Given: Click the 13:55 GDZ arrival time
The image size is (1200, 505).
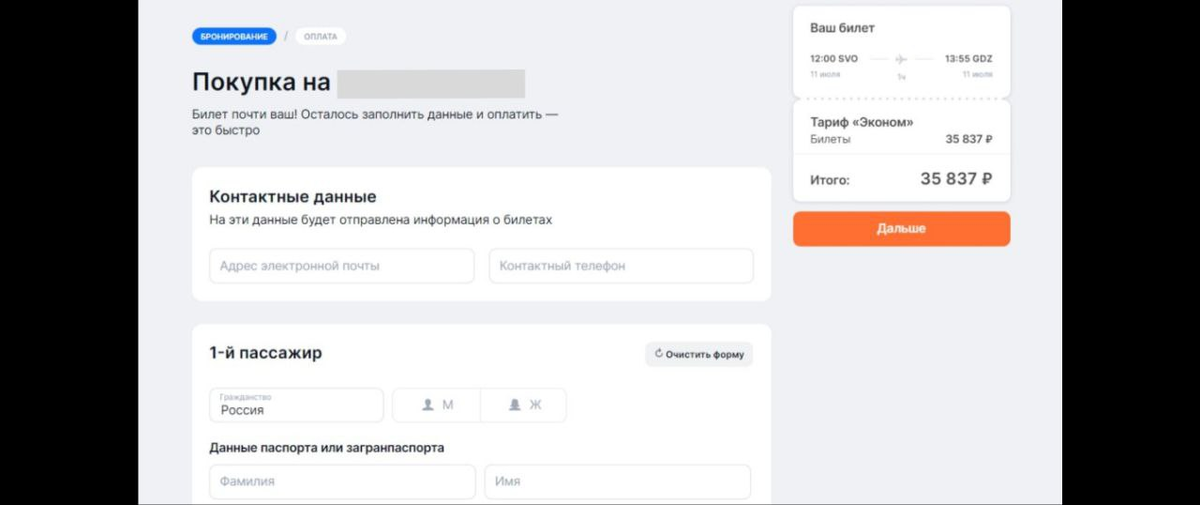Looking at the screenshot, I should (967, 59).
